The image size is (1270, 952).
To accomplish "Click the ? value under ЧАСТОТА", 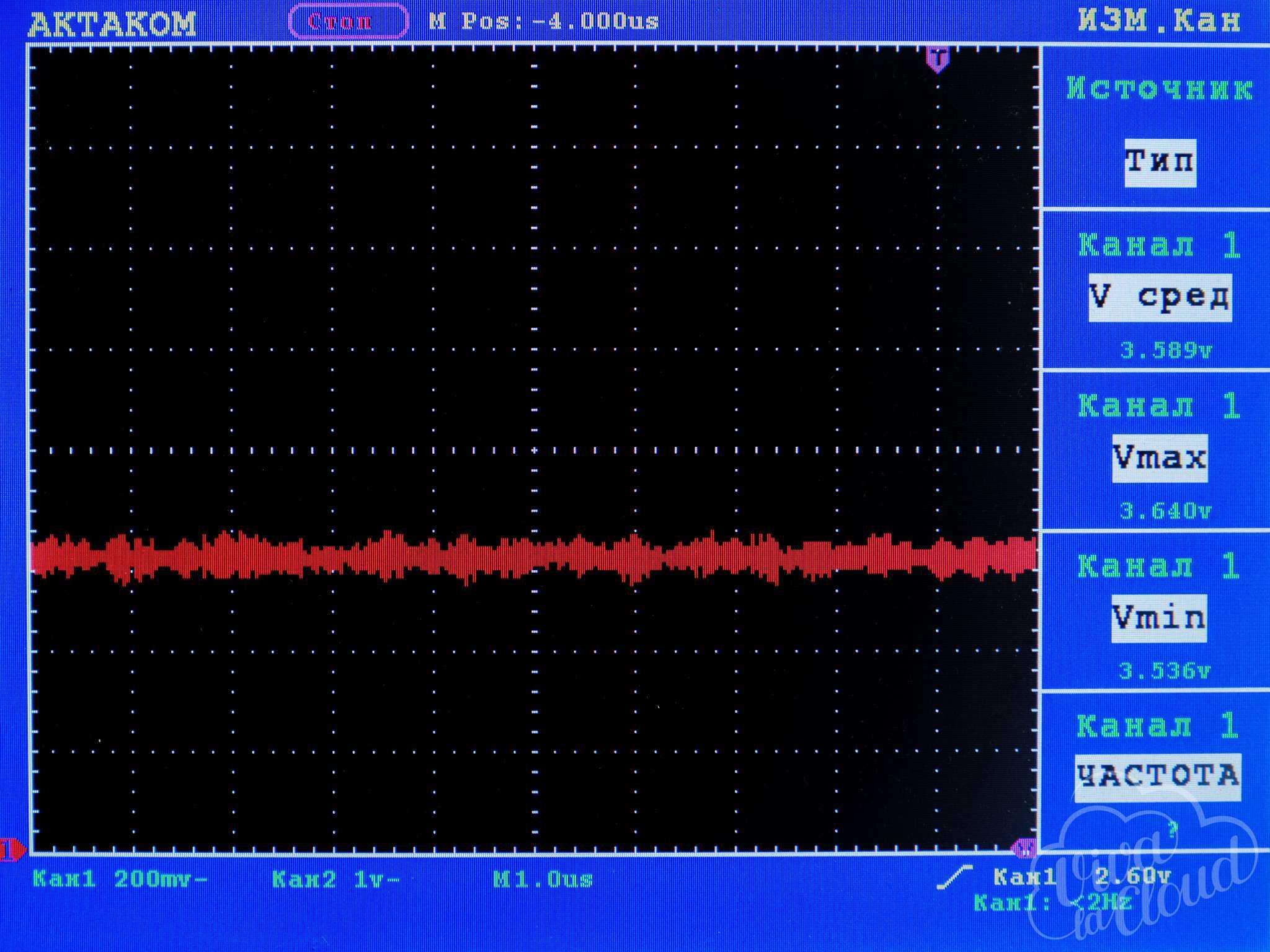I will click(1172, 829).
